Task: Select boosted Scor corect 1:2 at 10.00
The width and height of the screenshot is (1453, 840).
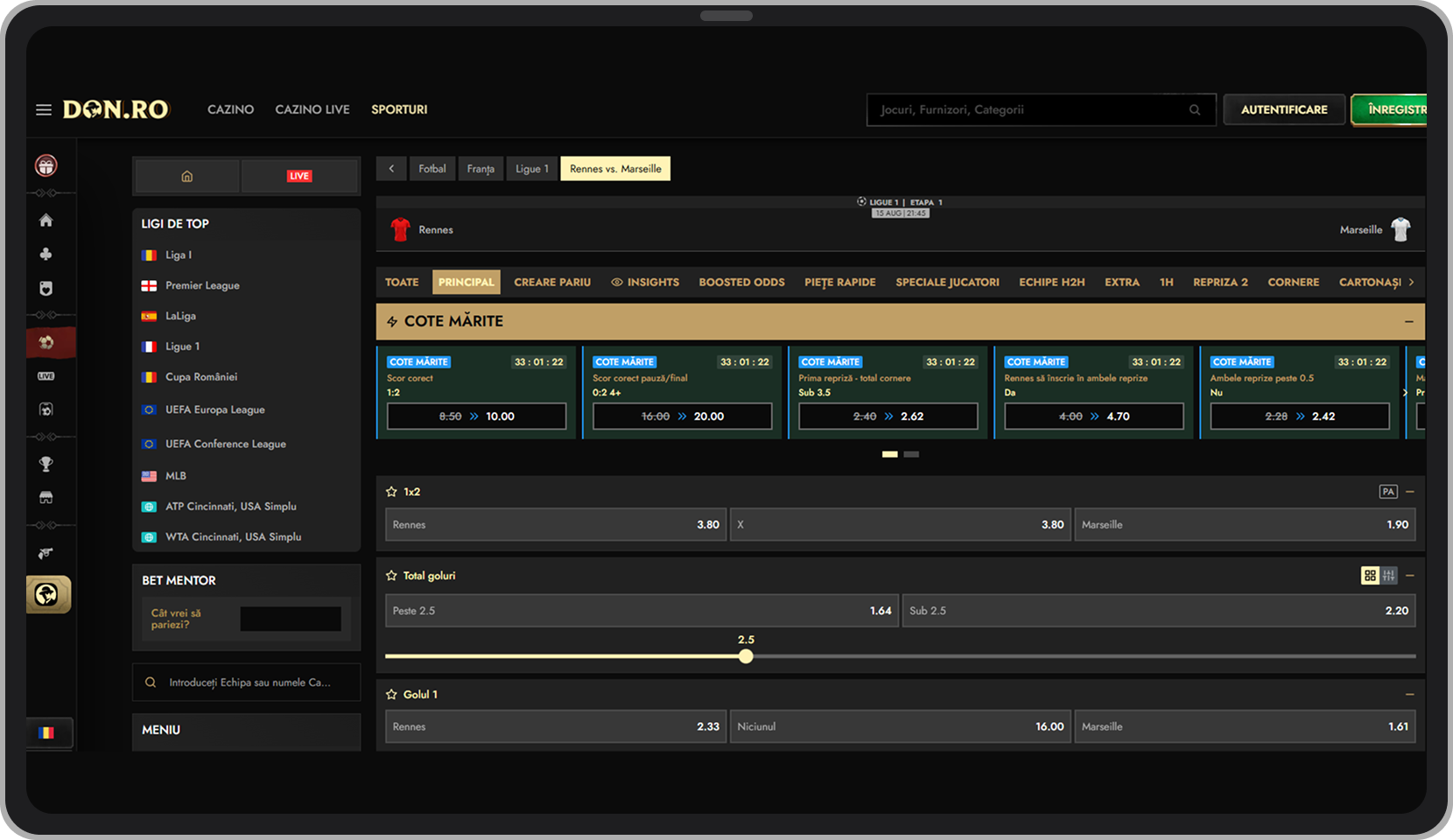Action: tap(476, 416)
